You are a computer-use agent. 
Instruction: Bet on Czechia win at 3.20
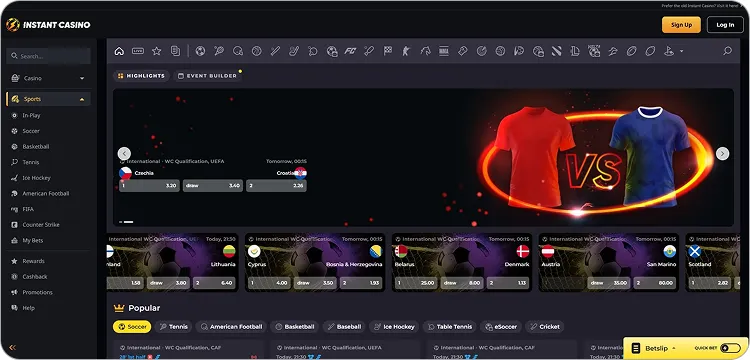point(149,185)
